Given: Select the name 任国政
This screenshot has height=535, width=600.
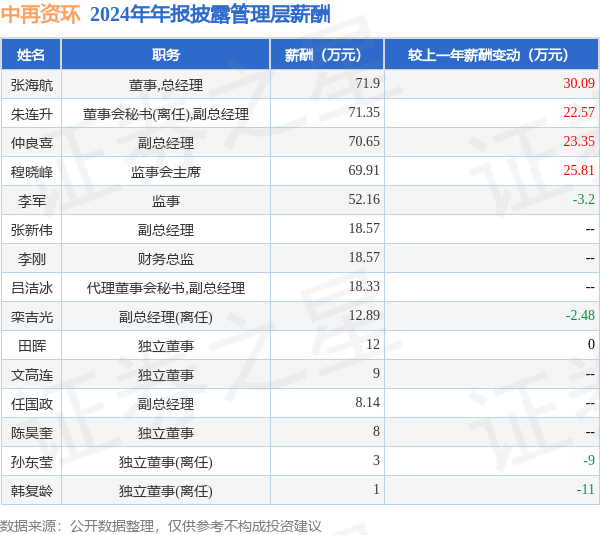Looking at the screenshot, I should [x=32, y=404].
